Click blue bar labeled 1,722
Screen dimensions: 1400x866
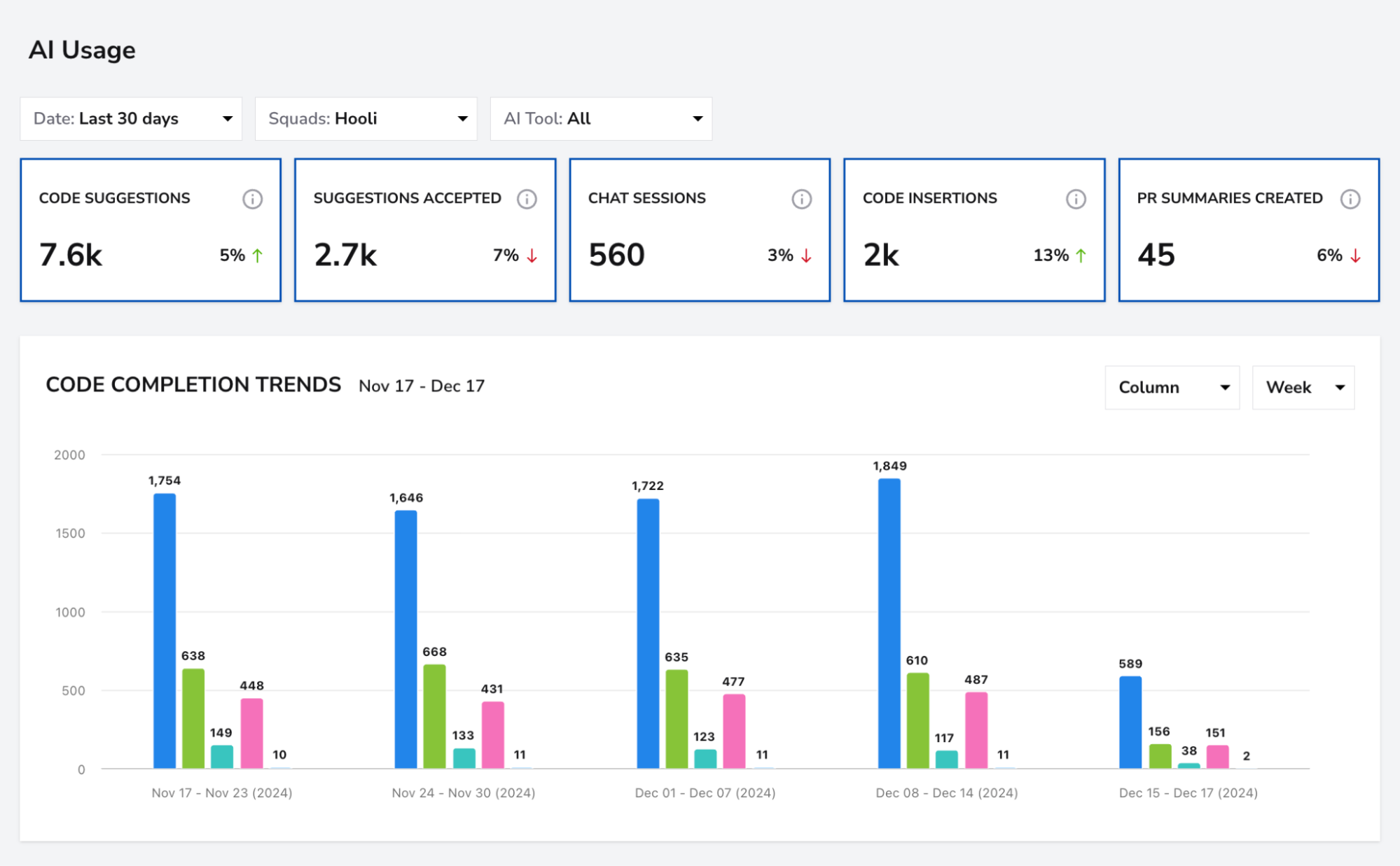(648, 634)
